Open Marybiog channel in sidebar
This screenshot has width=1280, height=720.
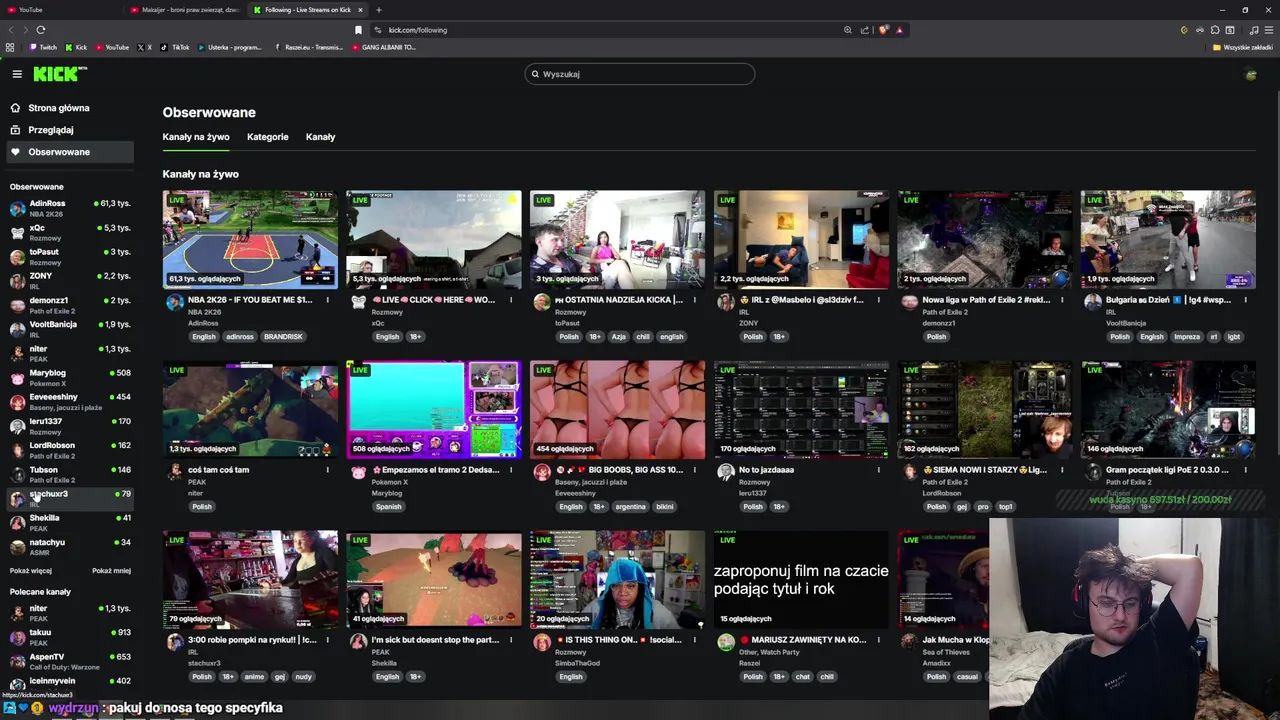70,377
